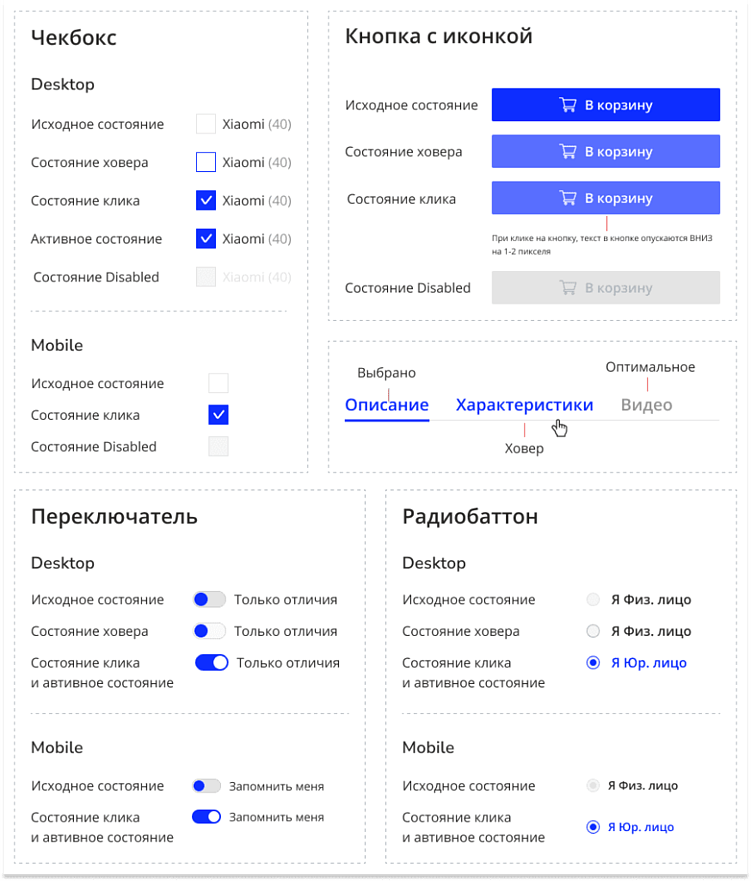Switch to the Характеристики tab
Viewport: 751px width, 881px height.
point(524,404)
